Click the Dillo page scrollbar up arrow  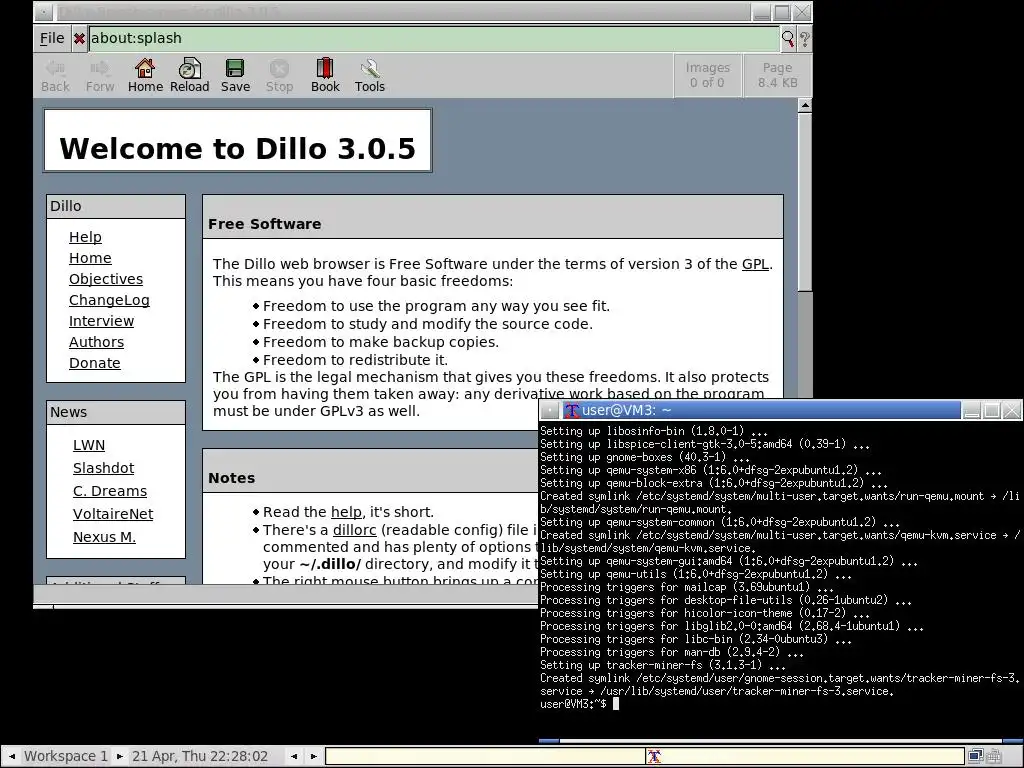pos(805,105)
